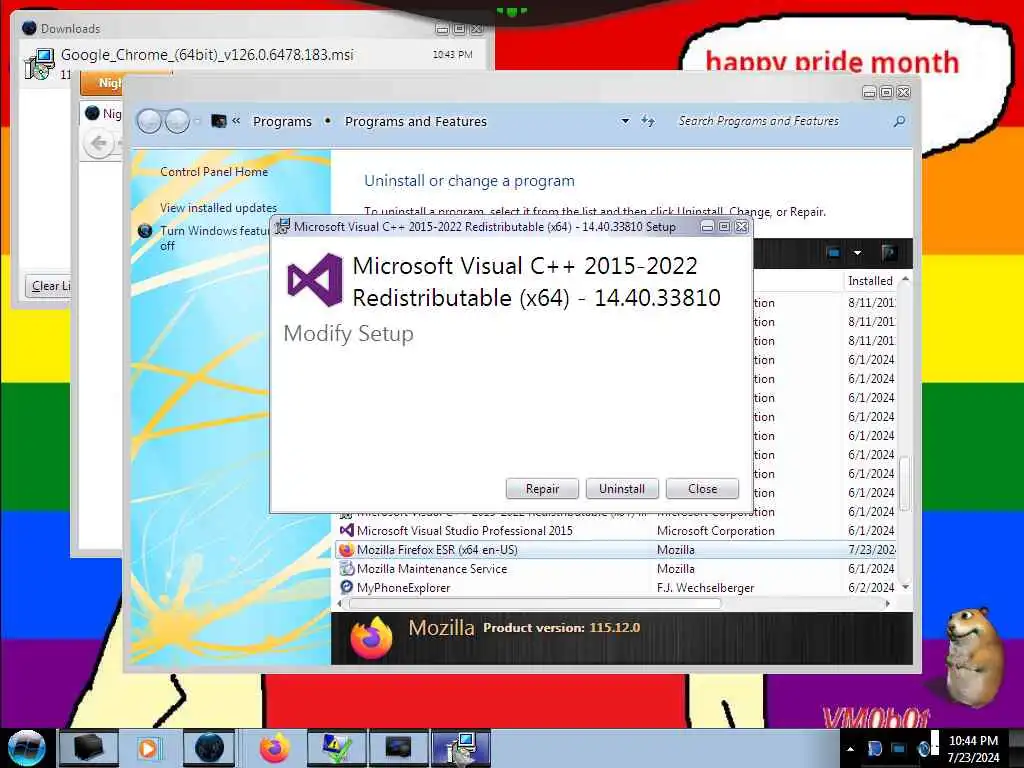
Task: Click the search magnifier icon
Action: [899, 121]
